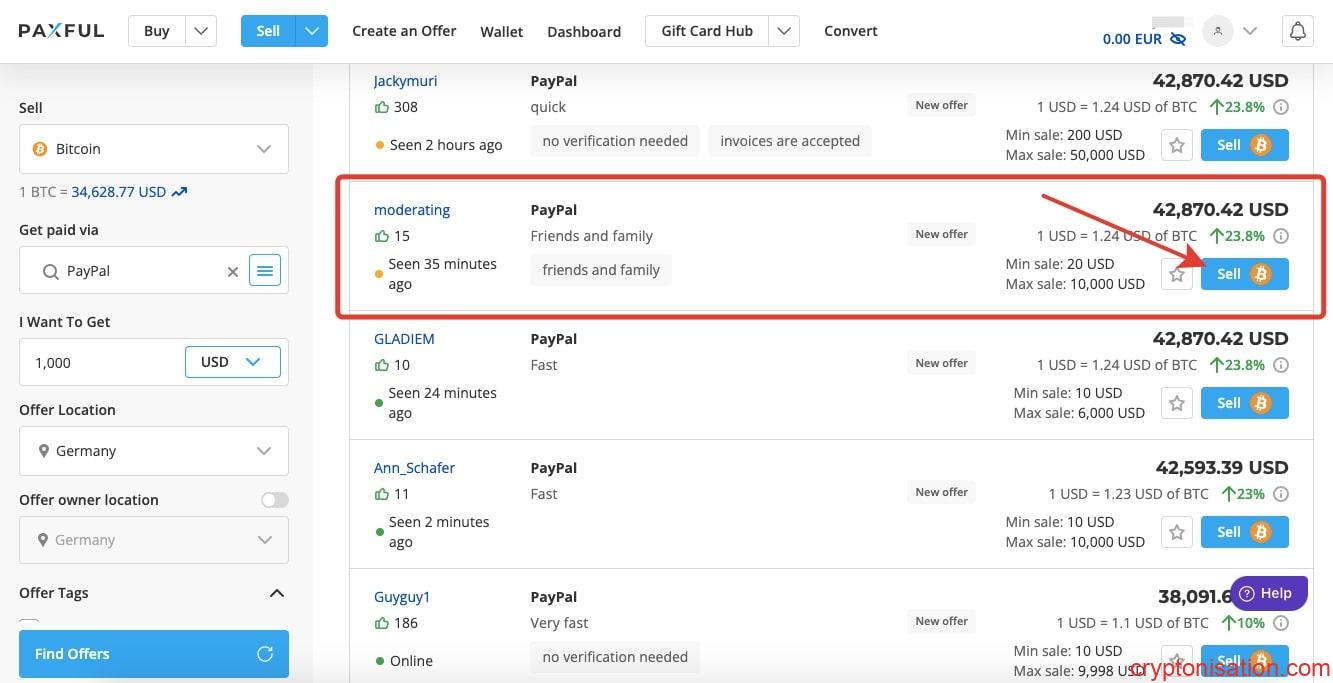The width and height of the screenshot is (1333, 683).
Task: Open the payment methods list icon
Action: 265,270
